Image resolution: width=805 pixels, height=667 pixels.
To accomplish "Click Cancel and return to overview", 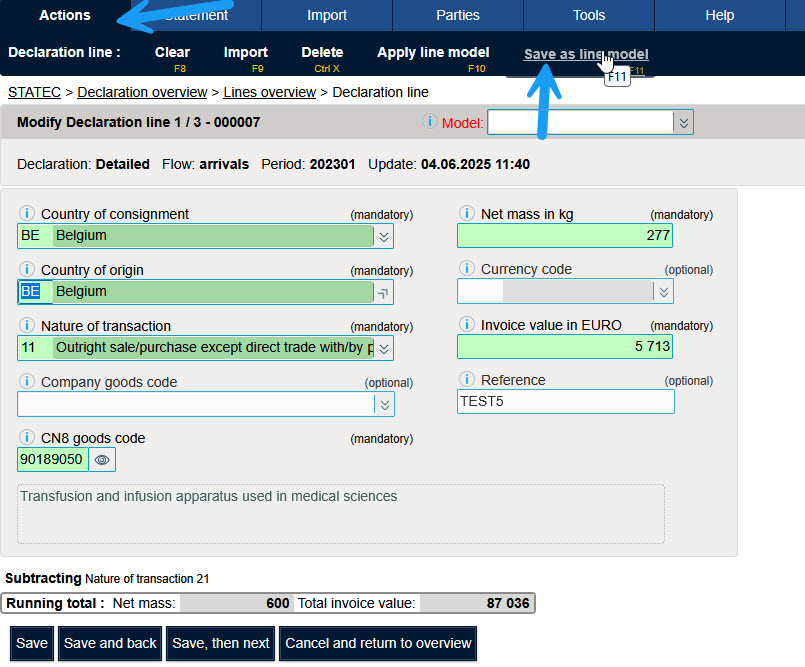I will [x=378, y=643].
